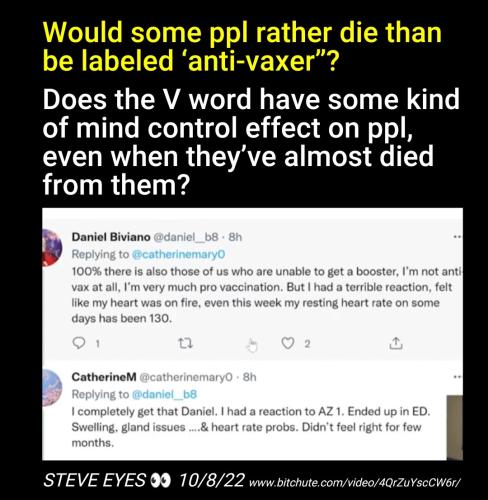Click @catherinemary0 handle beside CatherineM name
488x500 pixels.
point(186,377)
